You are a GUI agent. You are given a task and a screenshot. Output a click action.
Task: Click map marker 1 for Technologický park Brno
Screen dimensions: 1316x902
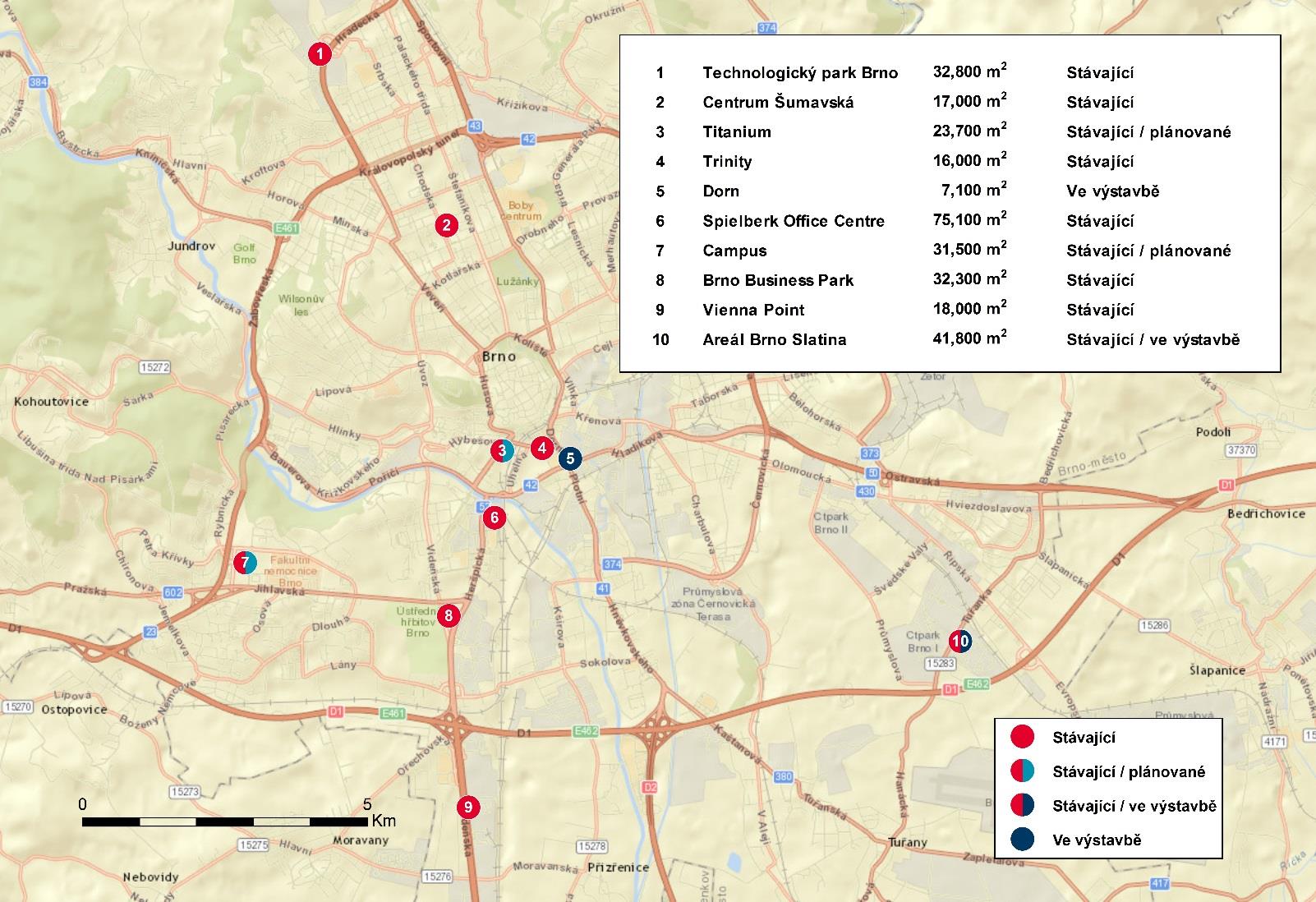click(x=320, y=53)
